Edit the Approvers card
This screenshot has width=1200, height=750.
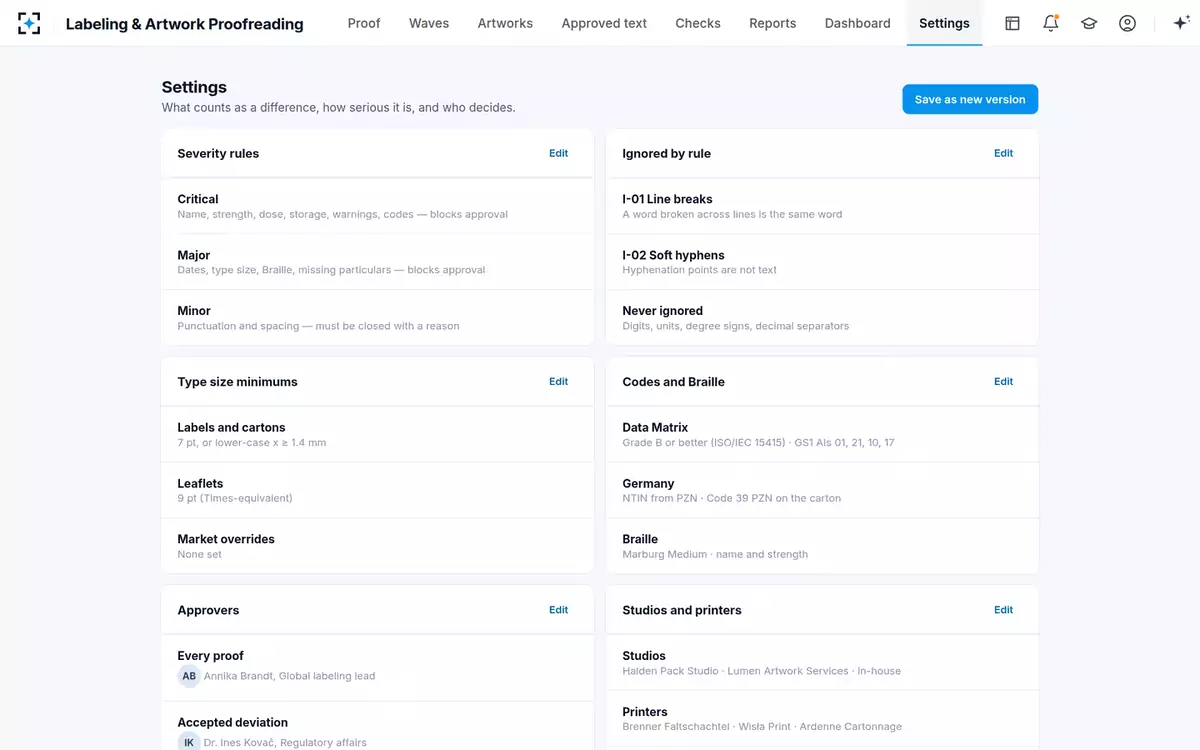[558, 610]
